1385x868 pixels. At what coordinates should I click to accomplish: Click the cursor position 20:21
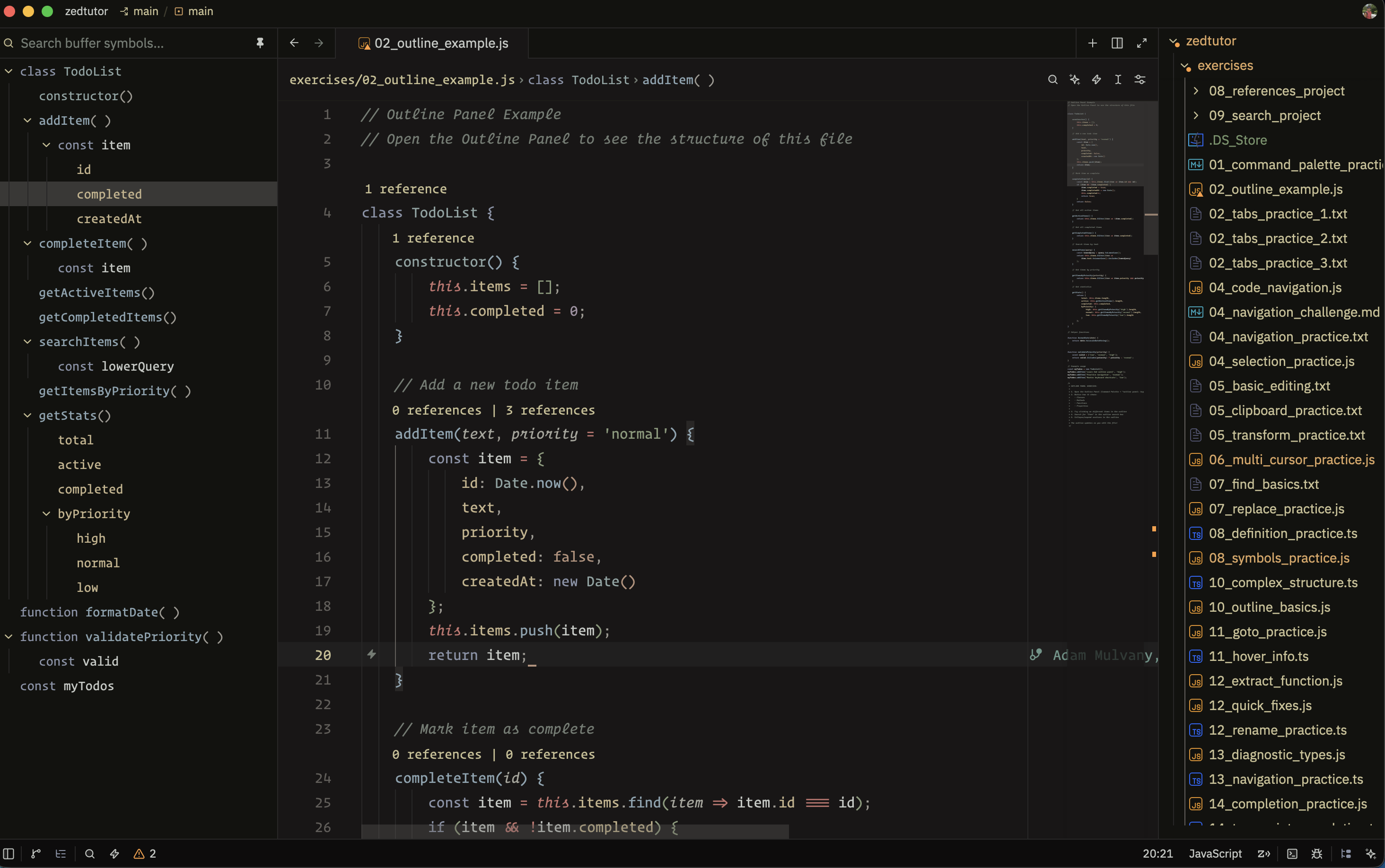pyautogui.click(x=1157, y=854)
